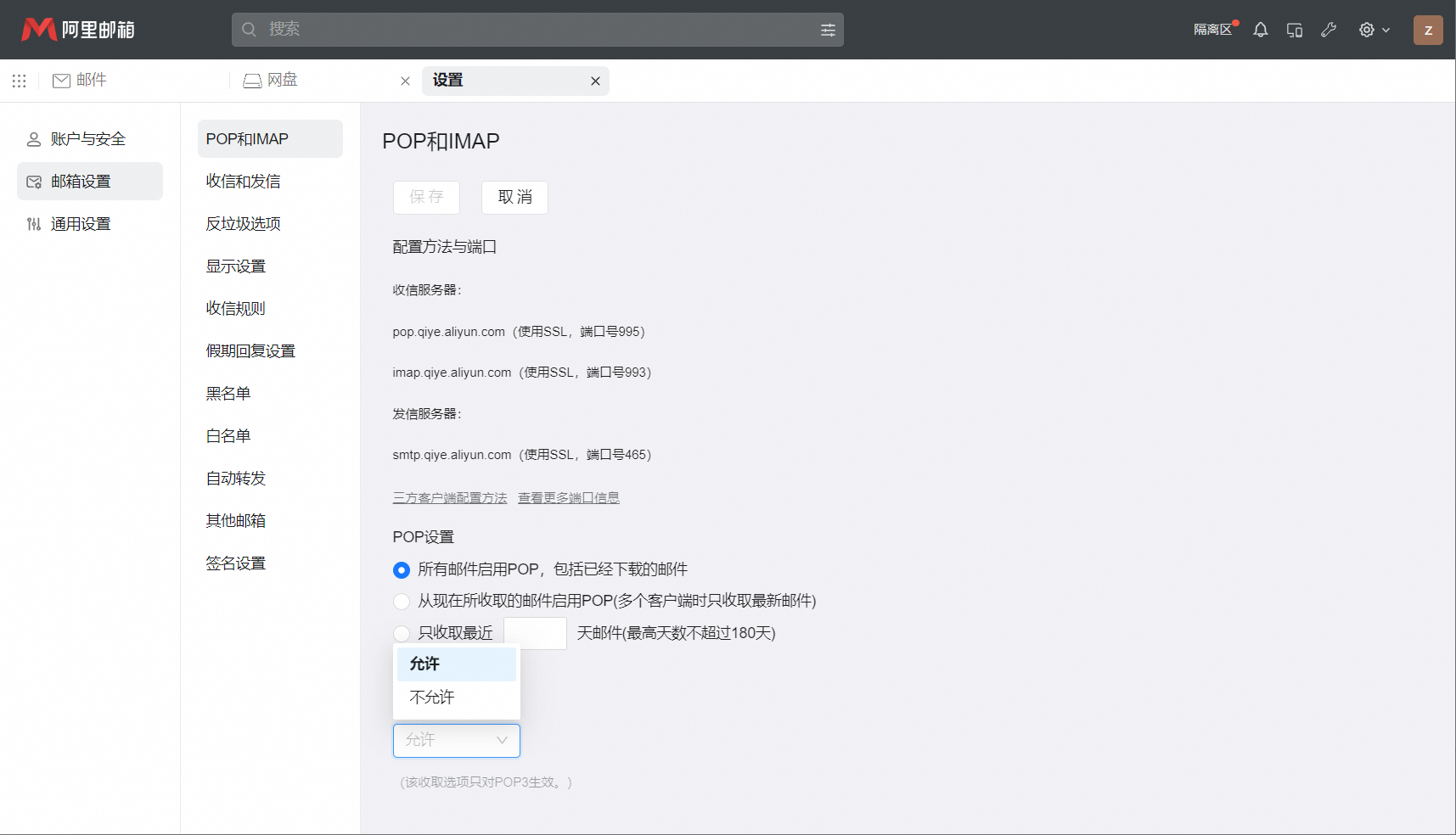Collapse the 允许 combo box

457,741
